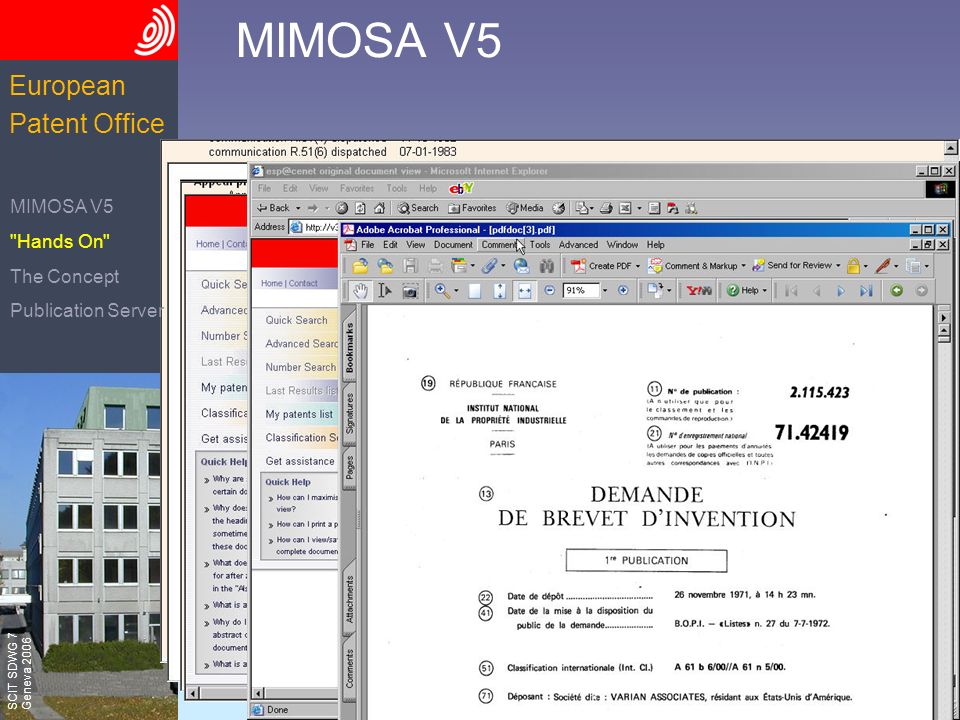This screenshot has height=720, width=960.
Task: Click the Fit Page icon
Action: (500, 291)
